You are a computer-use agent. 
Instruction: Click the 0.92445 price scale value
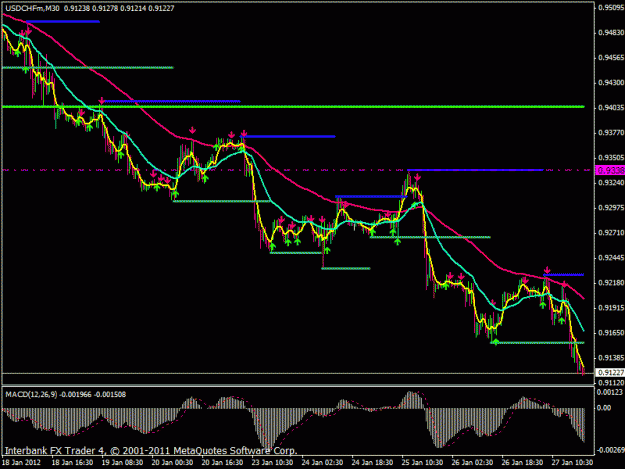[x=611, y=258]
